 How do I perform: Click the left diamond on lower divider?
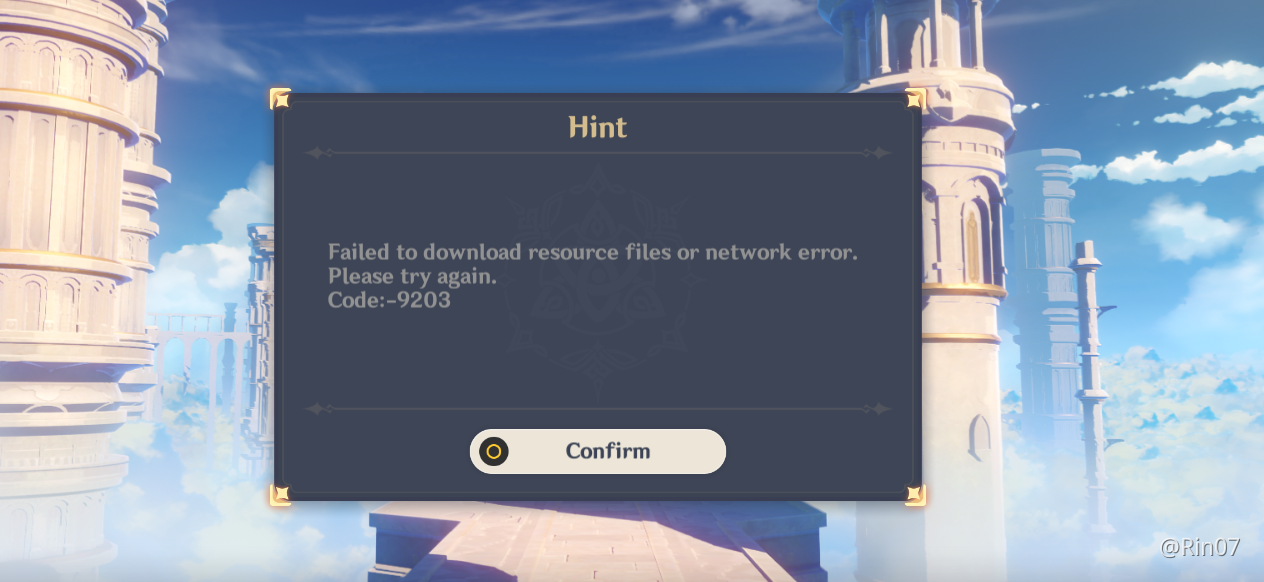(317, 409)
